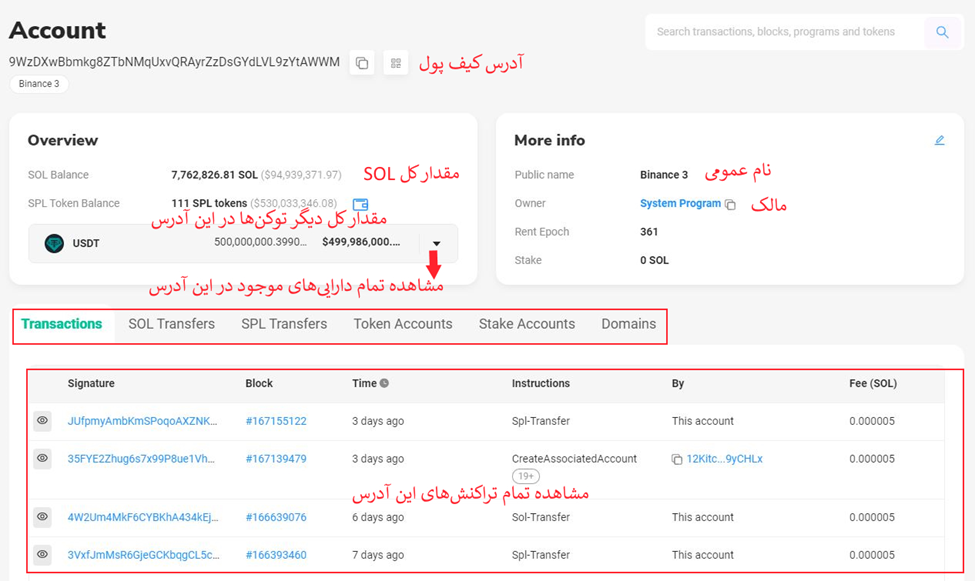Screen dimensions: 975x581
Task: Open the 12Kitc...9yCHLx account link
Action: (x=724, y=459)
